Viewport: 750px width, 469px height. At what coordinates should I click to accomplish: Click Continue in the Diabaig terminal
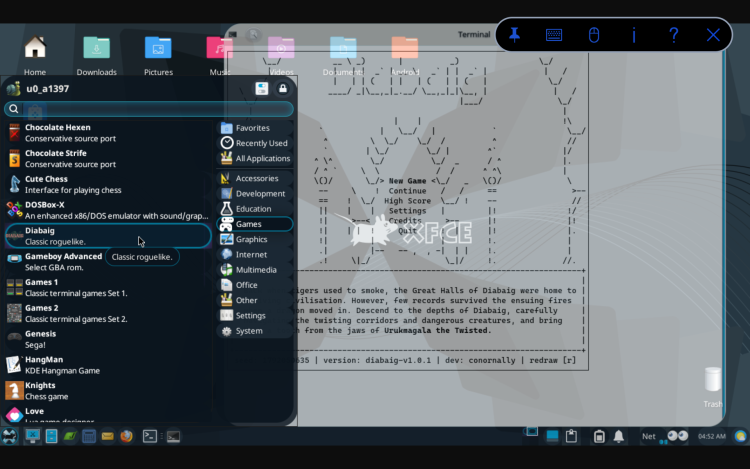coord(408,191)
